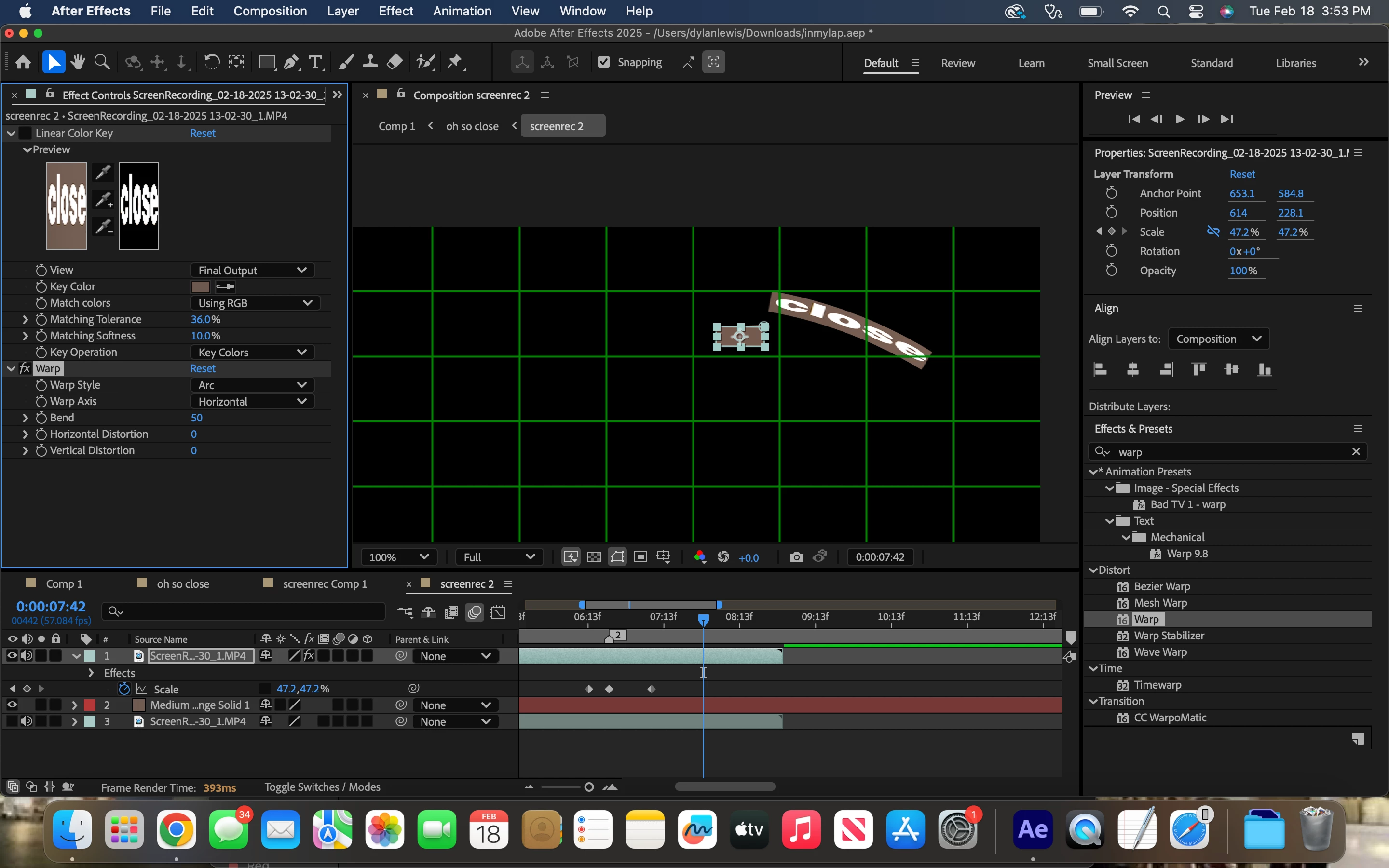Select the Clone Stamp tool
Image resolution: width=1389 pixels, height=868 pixels.
pos(370,62)
